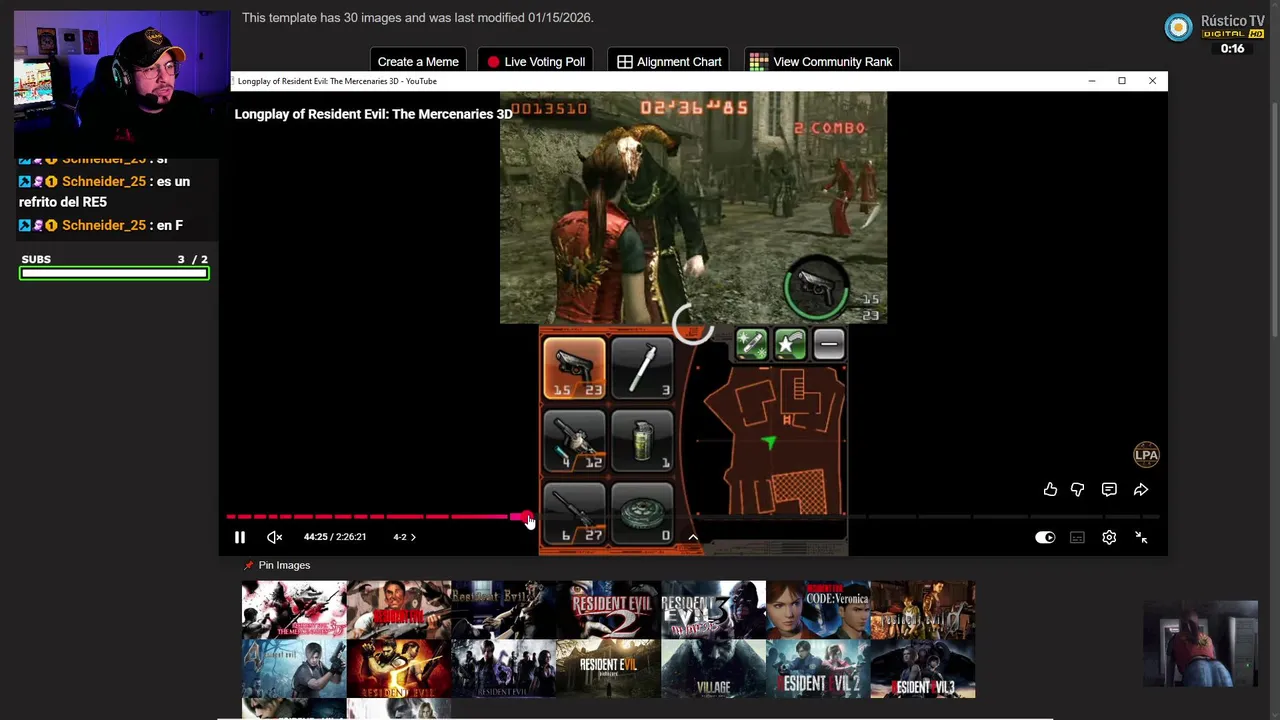Select the Resident Evil 3 Nemesis thumbnail
This screenshot has height=720, width=1280.
pyautogui.click(x=713, y=609)
